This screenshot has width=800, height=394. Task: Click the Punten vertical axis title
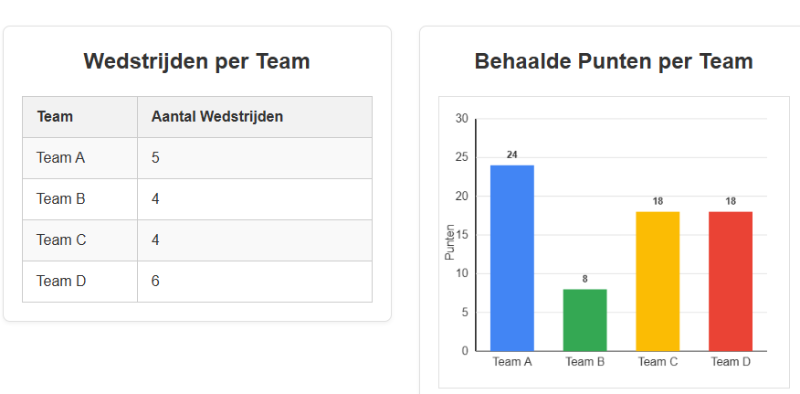pyautogui.click(x=449, y=242)
